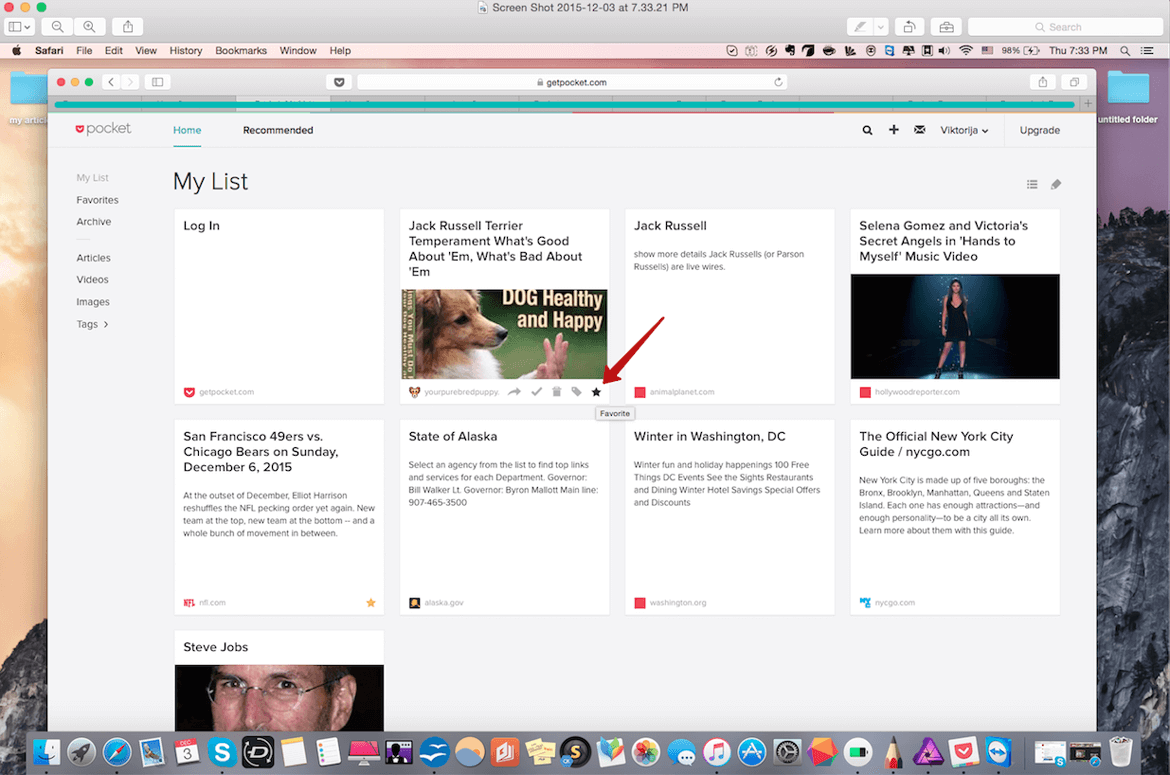This screenshot has width=1170, height=775.
Task: Click the tag icon on Jack Russell Terrier card
Action: [x=576, y=392]
